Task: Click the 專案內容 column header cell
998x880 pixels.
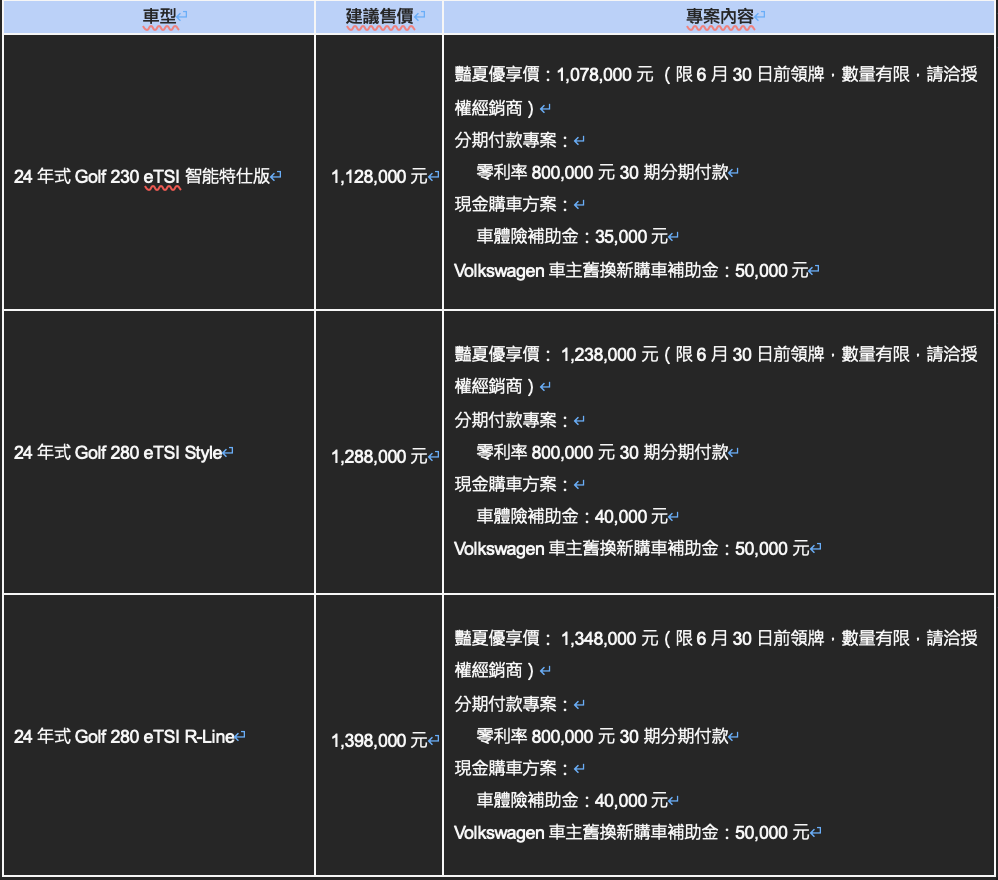Action: click(x=719, y=17)
